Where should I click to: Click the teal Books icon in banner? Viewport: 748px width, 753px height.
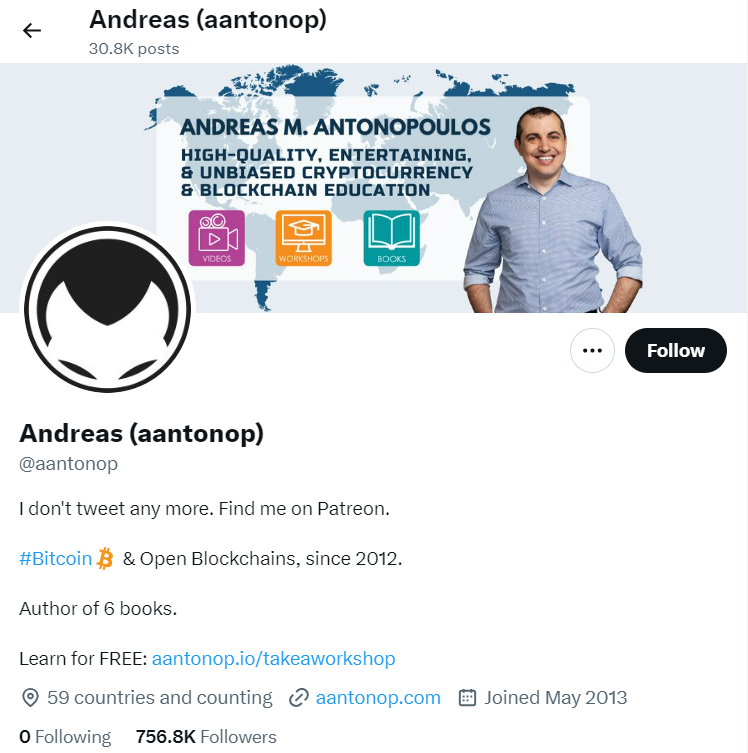(391, 238)
